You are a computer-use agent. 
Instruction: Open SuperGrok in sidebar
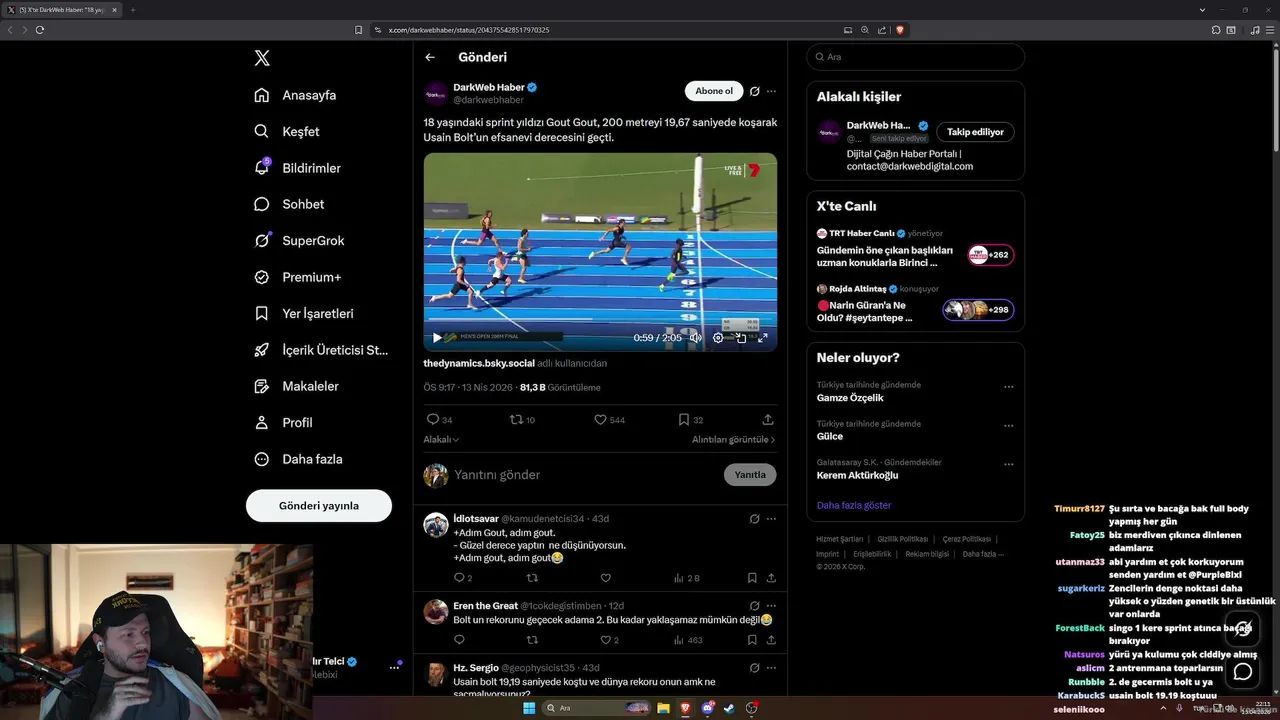pyautogui.click(x=299, y=240)
